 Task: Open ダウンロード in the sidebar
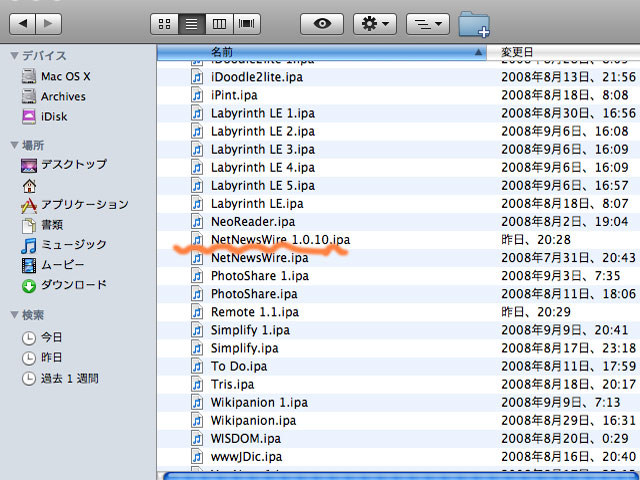point(64,285)
